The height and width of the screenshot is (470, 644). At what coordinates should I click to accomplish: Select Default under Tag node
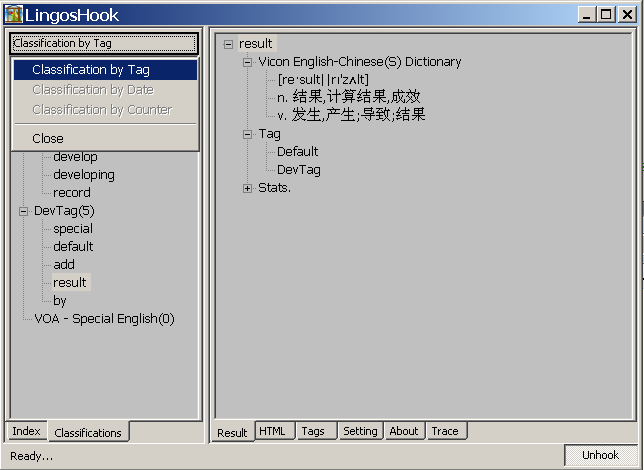click(297, 152)
